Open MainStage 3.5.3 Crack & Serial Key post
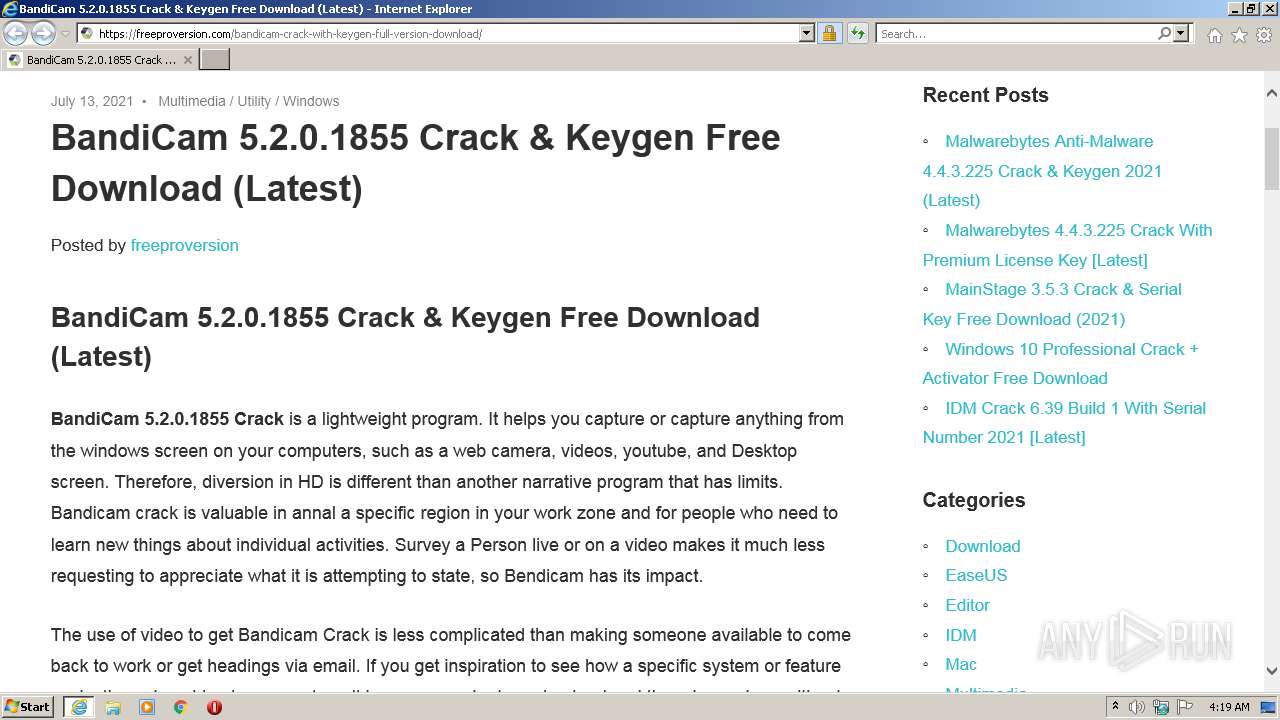The image size is (1280, 720). click(1052, 304)
